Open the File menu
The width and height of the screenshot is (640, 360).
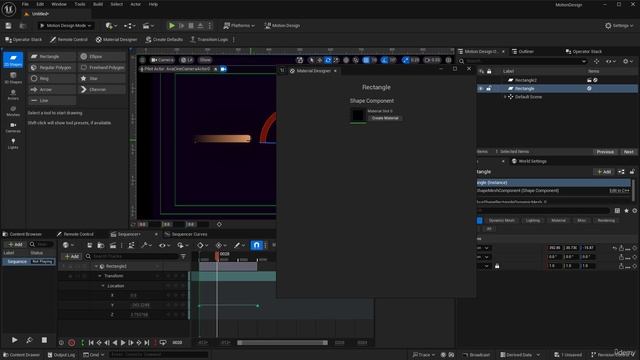click(25, 4)
